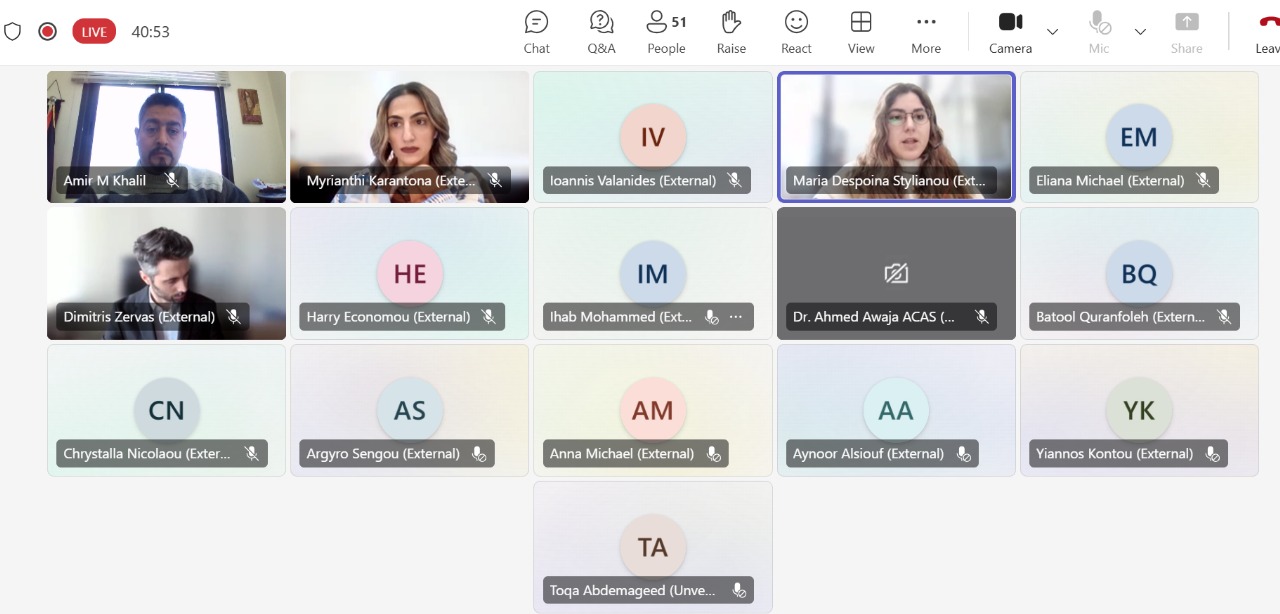Leave the meeting

point(1267,32)
